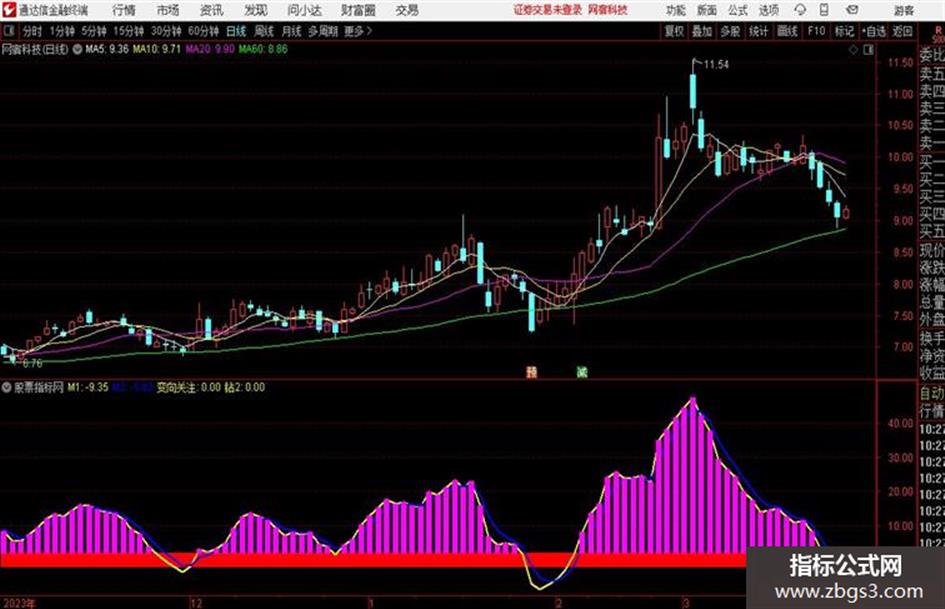Toggle the side panel icon beside the diamond
The width and height of the screenshot is (945, 609).
point(868,51)
